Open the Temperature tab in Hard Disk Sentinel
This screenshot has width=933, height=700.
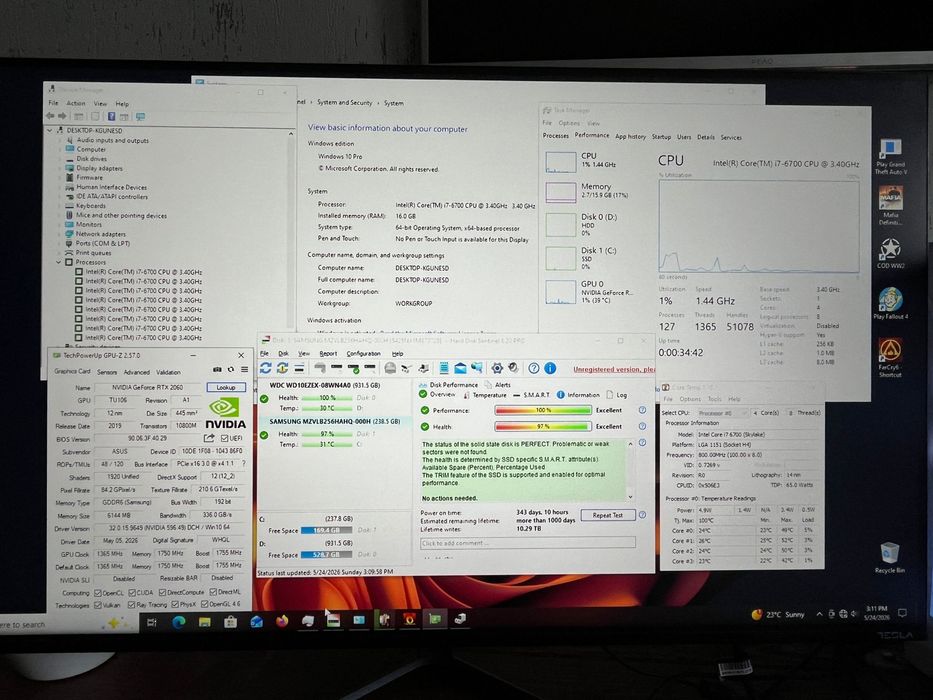tap(484, 395)
